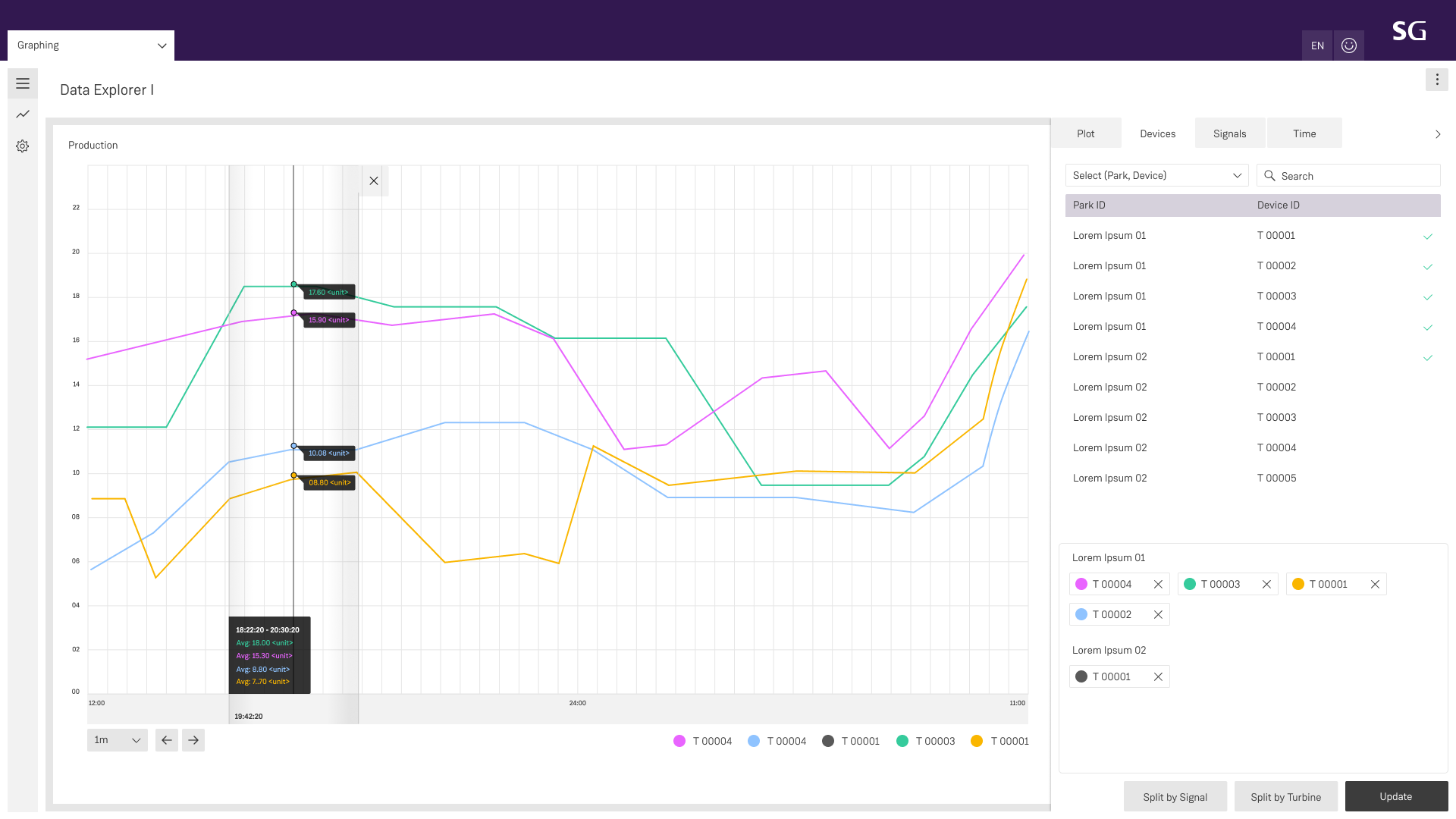This screenshot has height=819, width=1456.
Task: Open the 1m interval dropdown
Action: [118, 740]
